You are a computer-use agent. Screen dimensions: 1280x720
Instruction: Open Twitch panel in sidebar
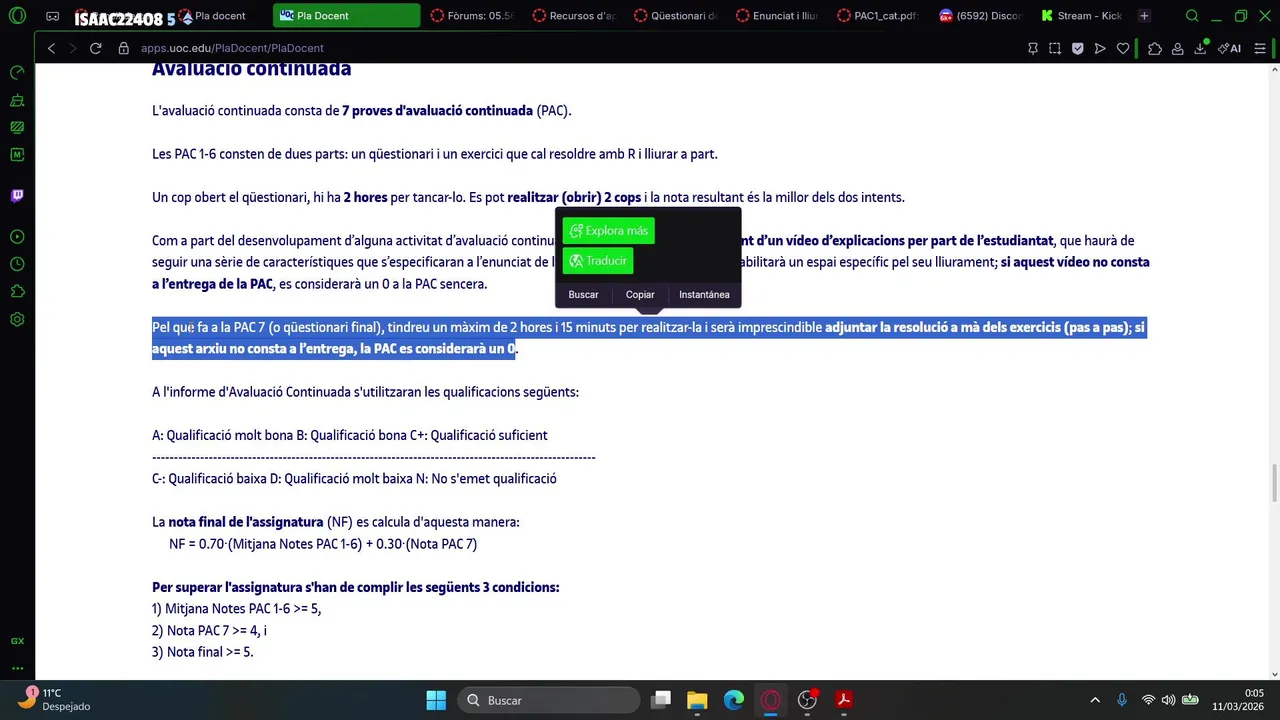point(17,195)
